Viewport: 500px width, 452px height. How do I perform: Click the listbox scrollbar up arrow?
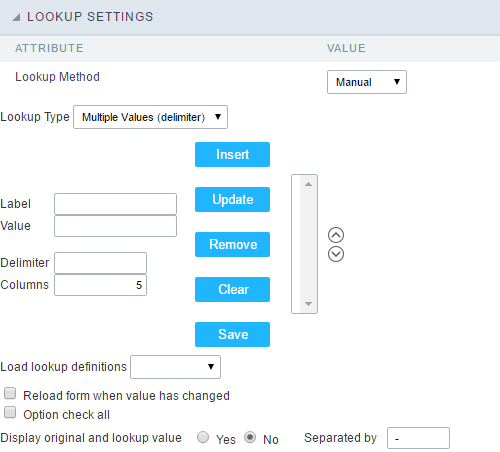click(x=308, y=184)
